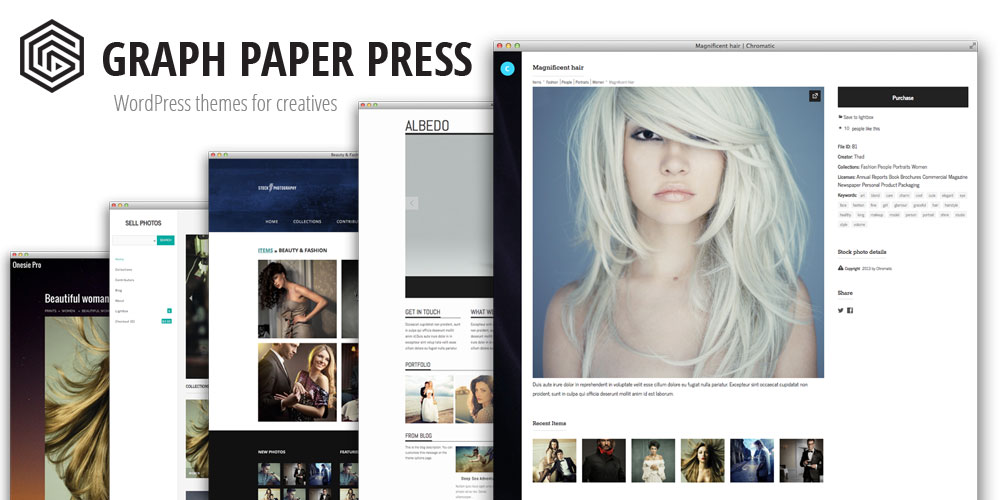Click the Facebook share icon
The width and height of the screenshot is (1000, 500).
coord(850,311)
